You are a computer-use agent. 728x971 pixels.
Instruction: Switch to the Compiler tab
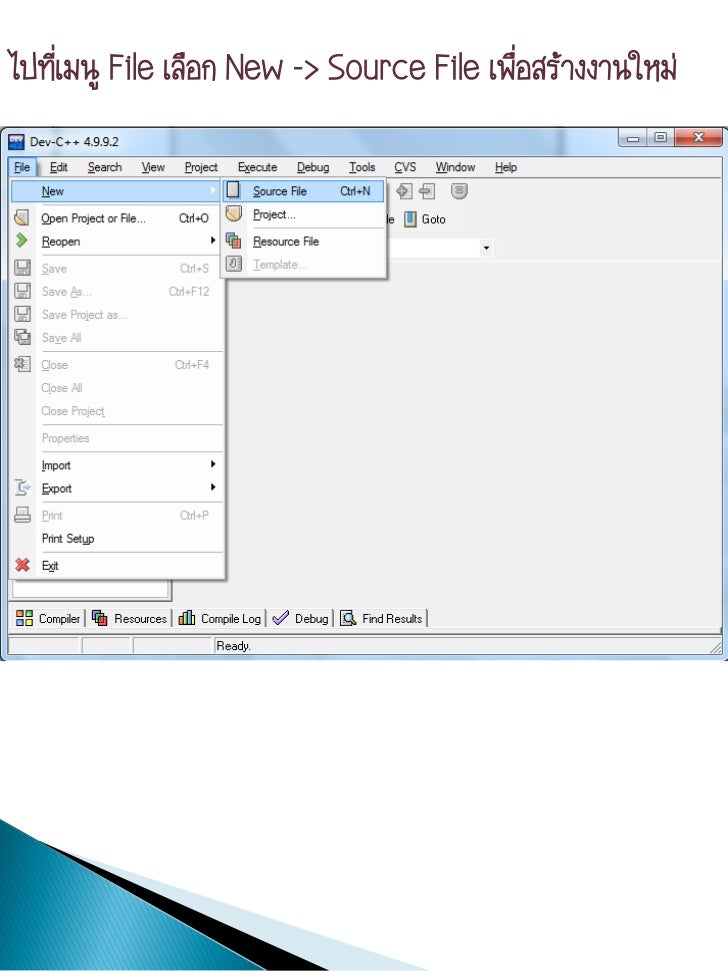tap(48, 618)
